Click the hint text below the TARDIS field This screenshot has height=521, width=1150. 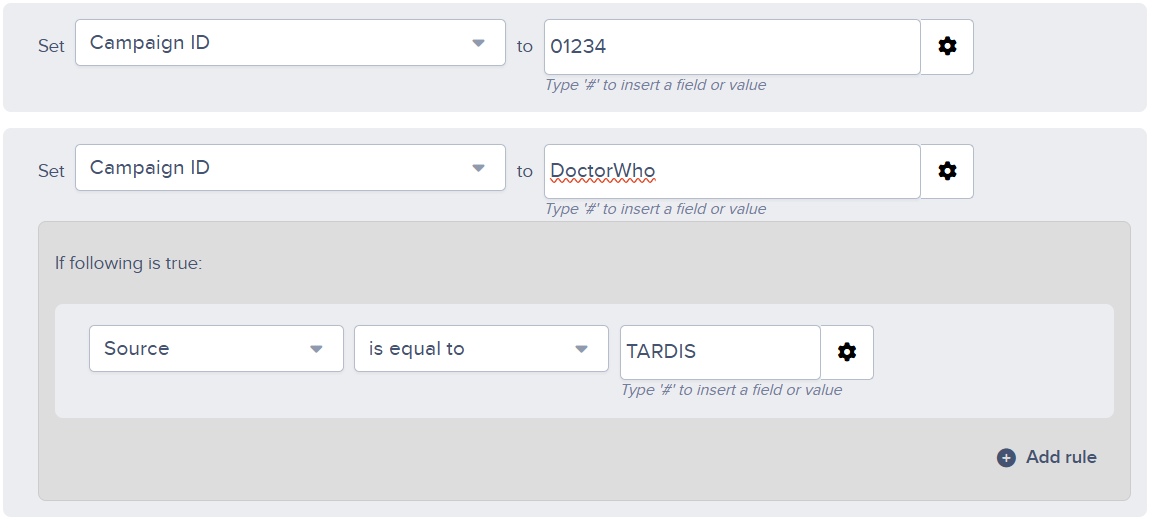[x=731, y=390]
